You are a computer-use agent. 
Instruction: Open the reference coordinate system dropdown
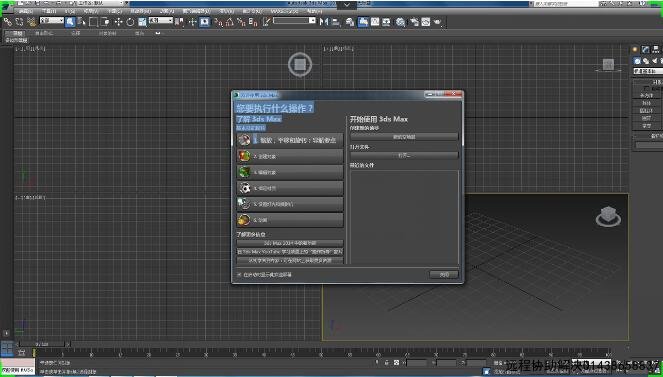click(x=161, y=20)
